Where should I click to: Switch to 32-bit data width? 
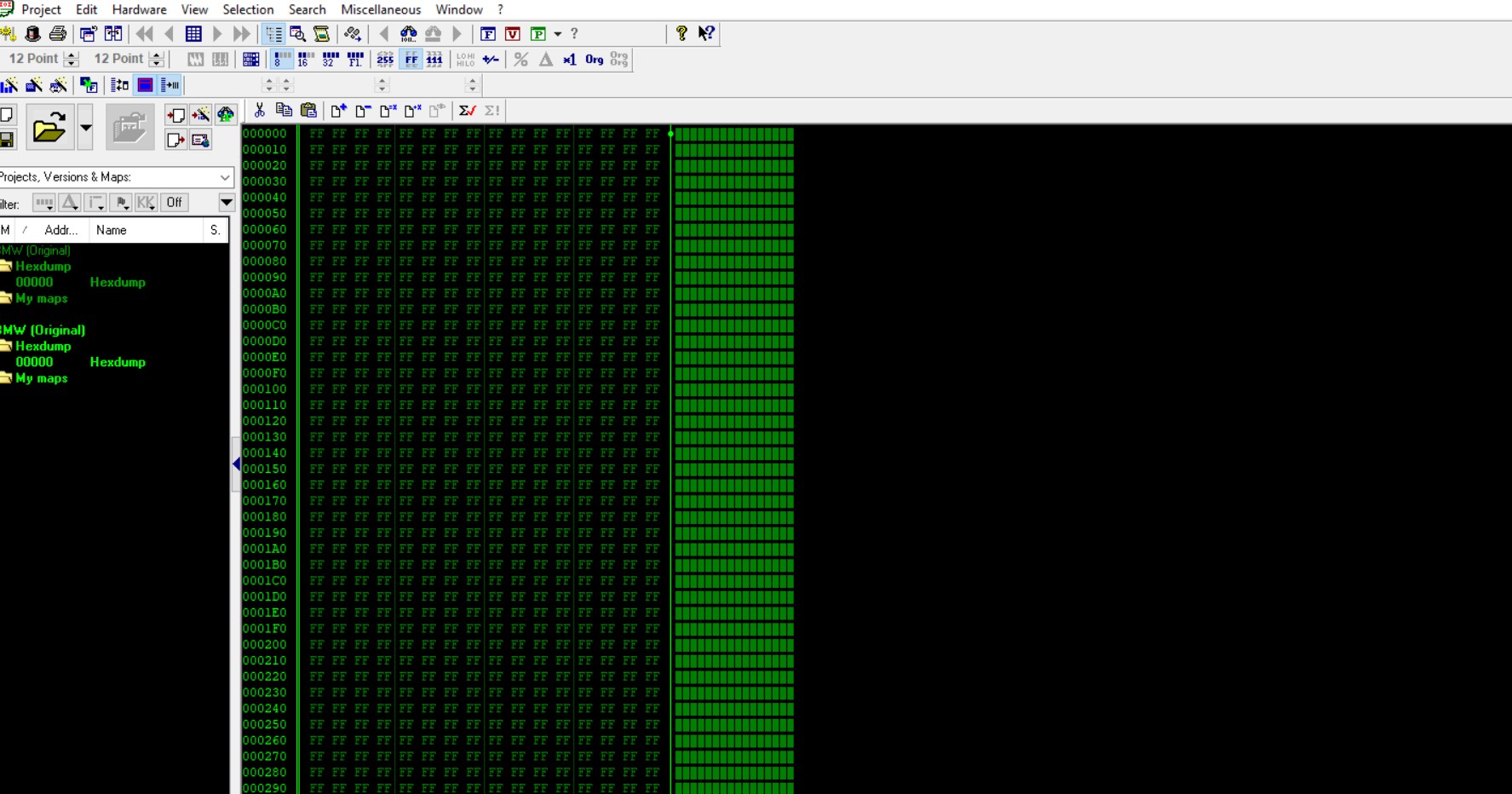click(330, 60)
